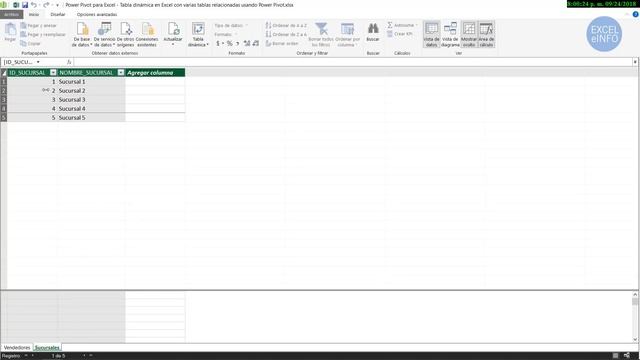640x360 pixels.
Task: Click Borrar orden
Action: pyautogui.click(x=282, y=44)
